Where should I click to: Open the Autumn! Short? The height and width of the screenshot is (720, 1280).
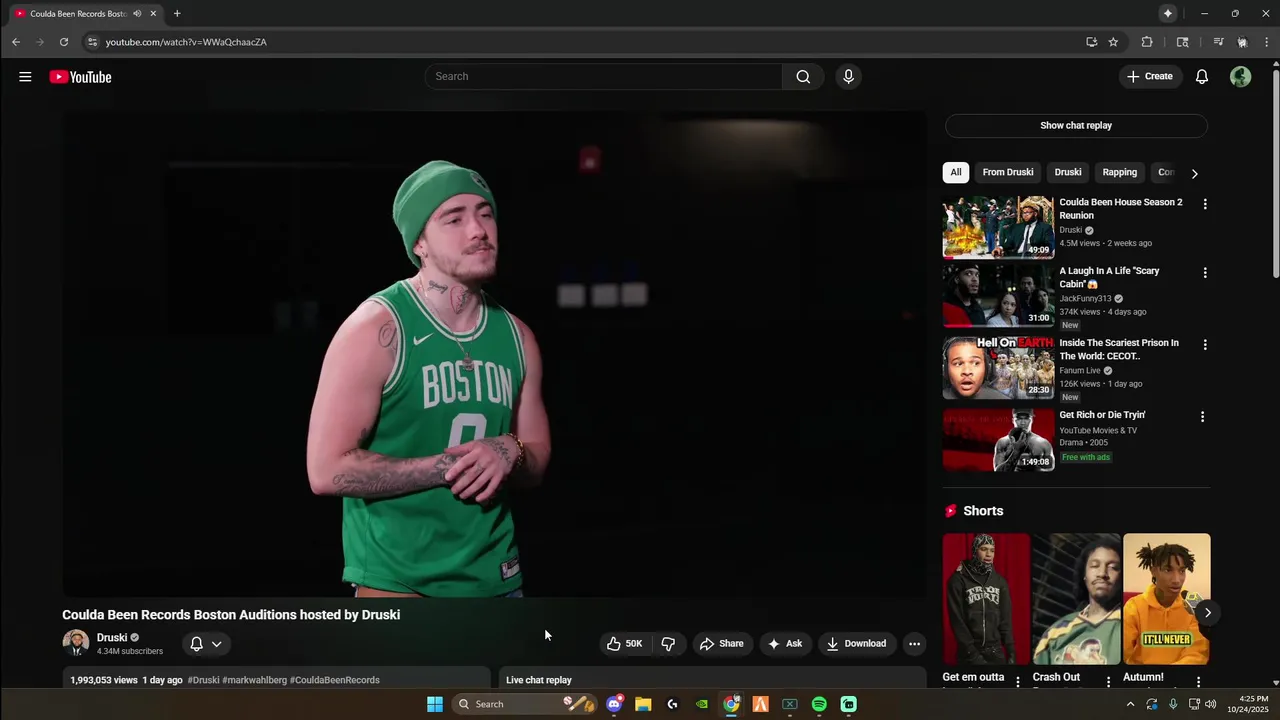[1166, 599]
